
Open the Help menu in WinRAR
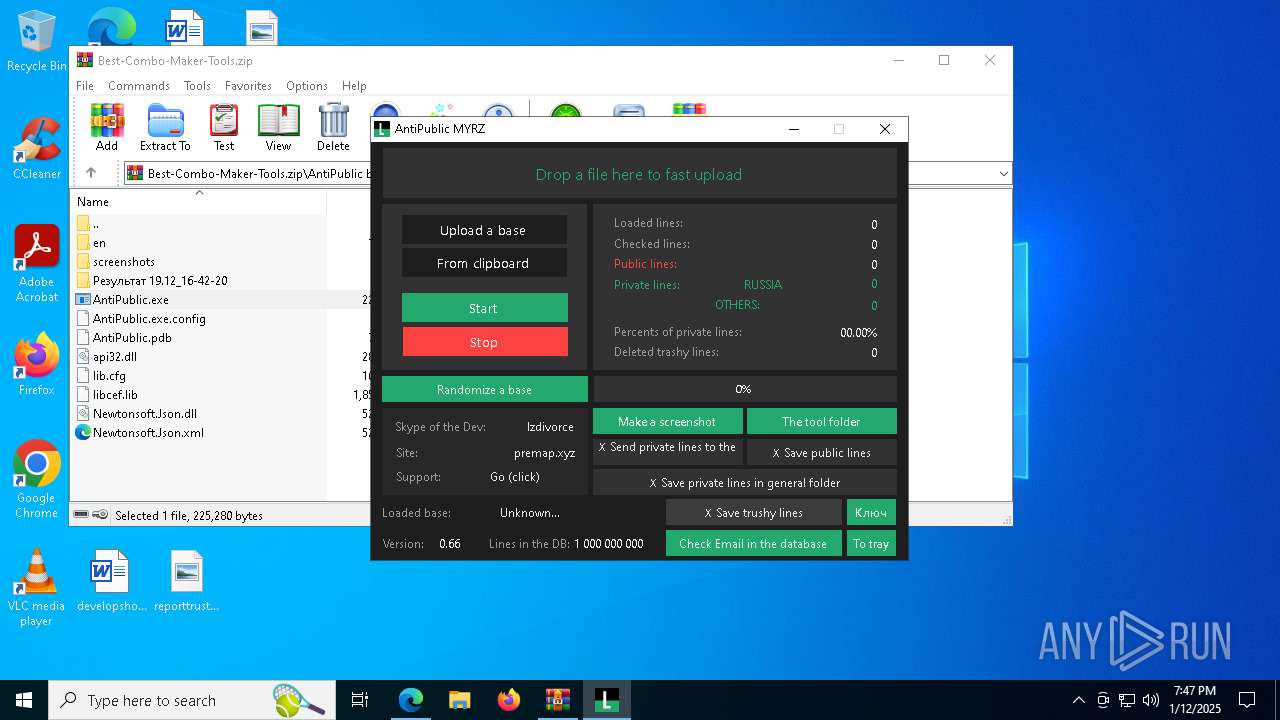[x=354, y=86]
